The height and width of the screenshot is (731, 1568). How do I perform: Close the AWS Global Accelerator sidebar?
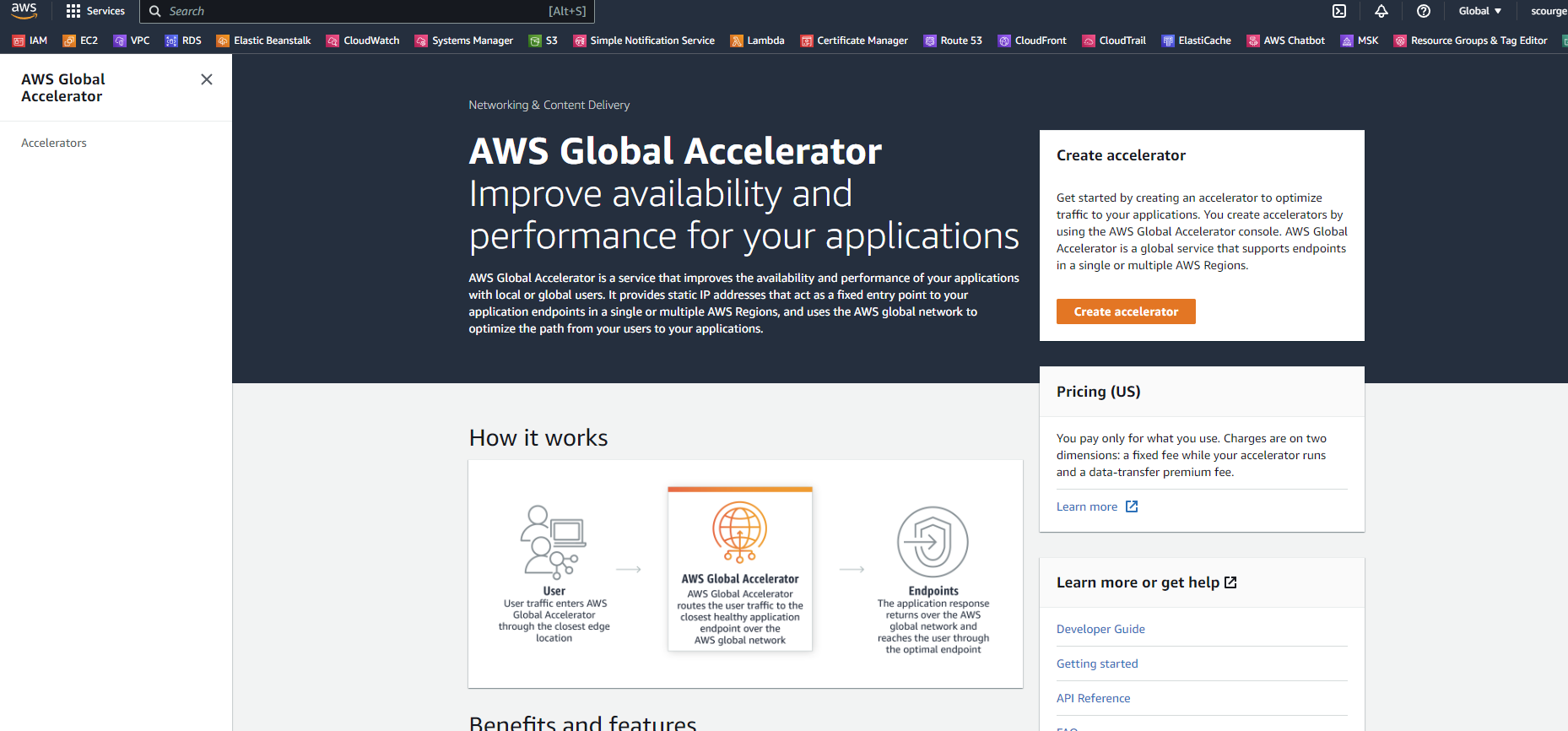207,79
